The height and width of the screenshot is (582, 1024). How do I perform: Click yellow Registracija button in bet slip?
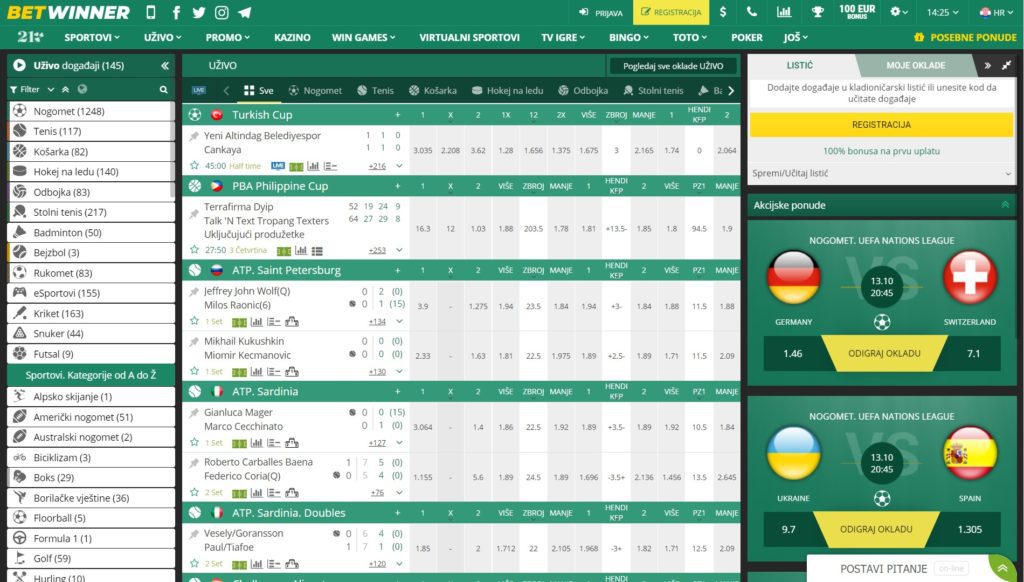coord(881,125)
